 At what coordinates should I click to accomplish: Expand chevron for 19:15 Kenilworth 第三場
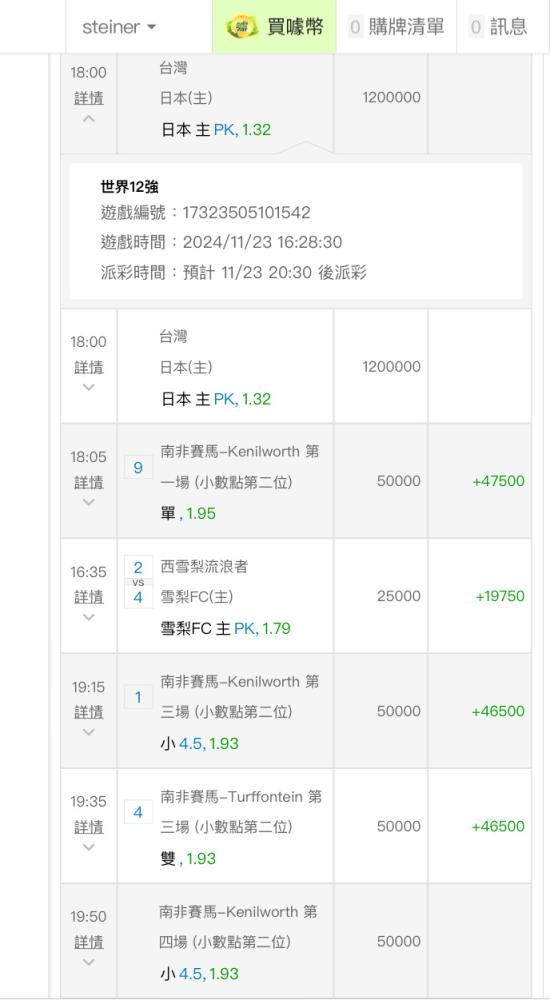(x=89, y=732)
